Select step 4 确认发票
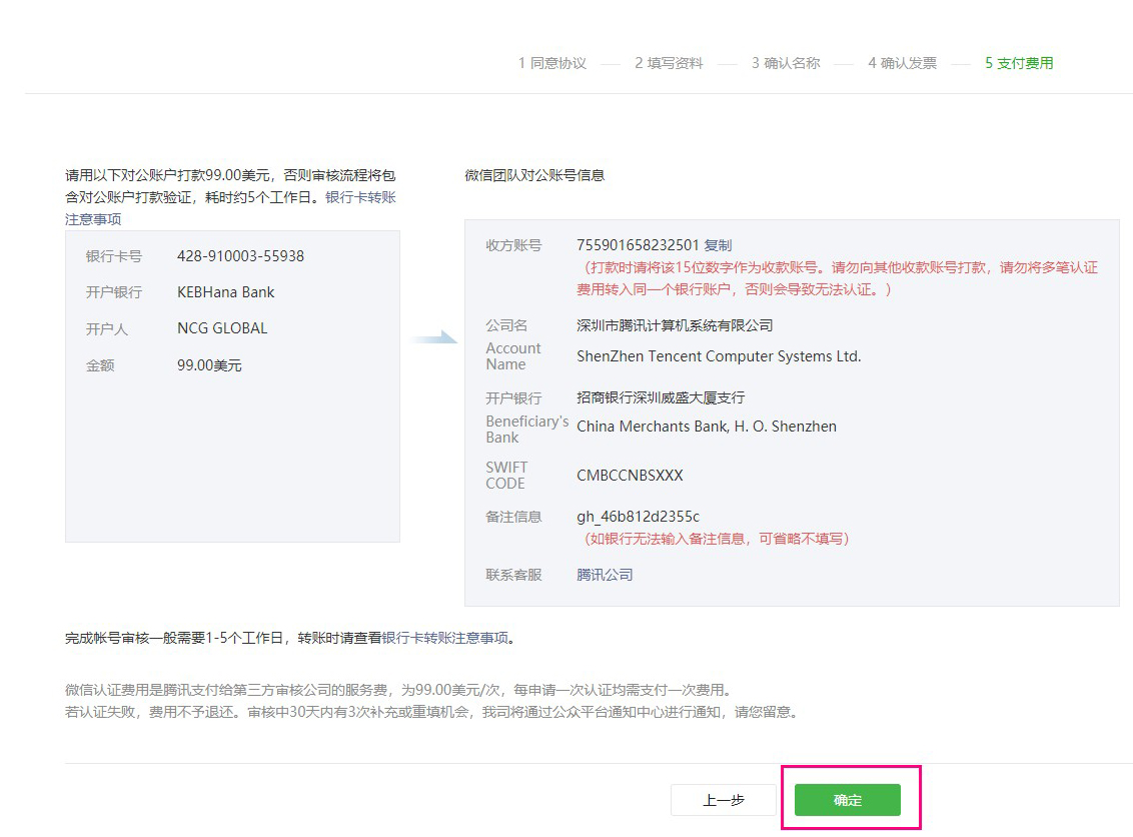1133x837 pixels. (902, 63)
